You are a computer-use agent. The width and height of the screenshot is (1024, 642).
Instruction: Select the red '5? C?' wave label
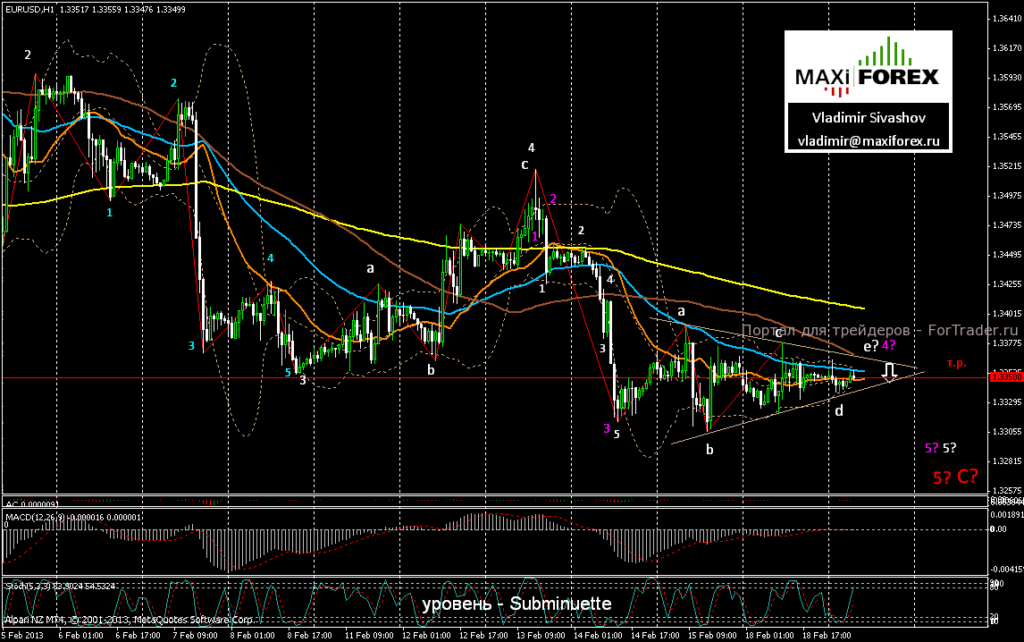point(955,477)
